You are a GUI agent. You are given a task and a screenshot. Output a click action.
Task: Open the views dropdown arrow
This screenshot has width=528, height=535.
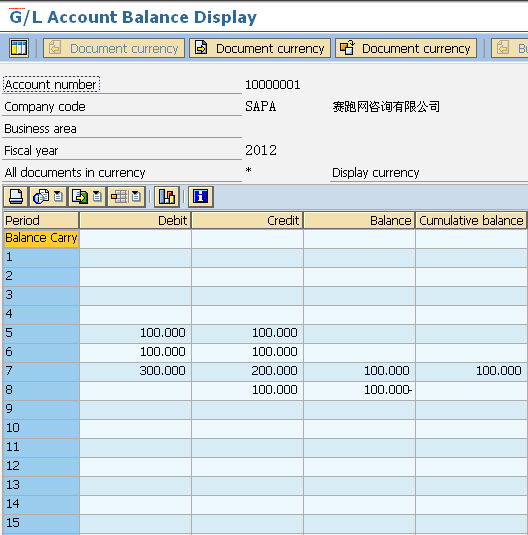click(x=59, y=197)
